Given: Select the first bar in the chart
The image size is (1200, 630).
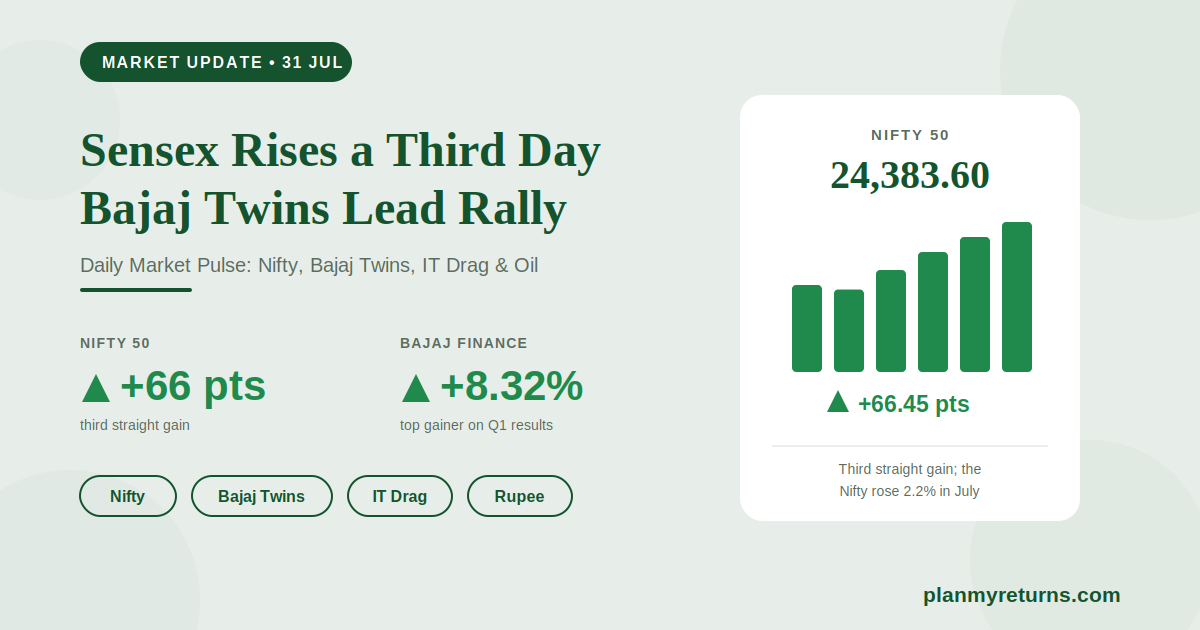Looking at the screenshot, I should tap(807, 328).
